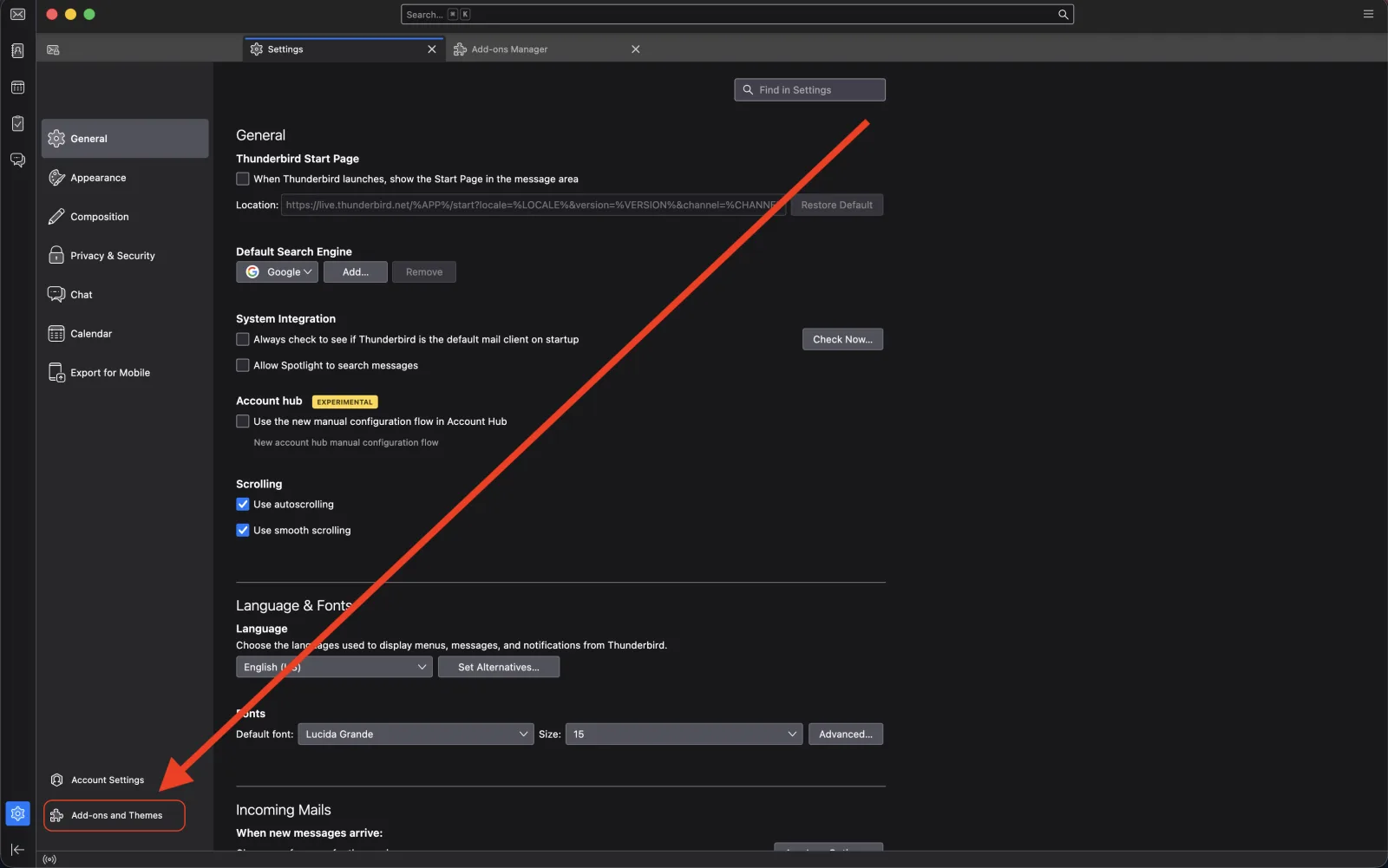Click Add... search engine button
1388x868 pixels.
356,272
